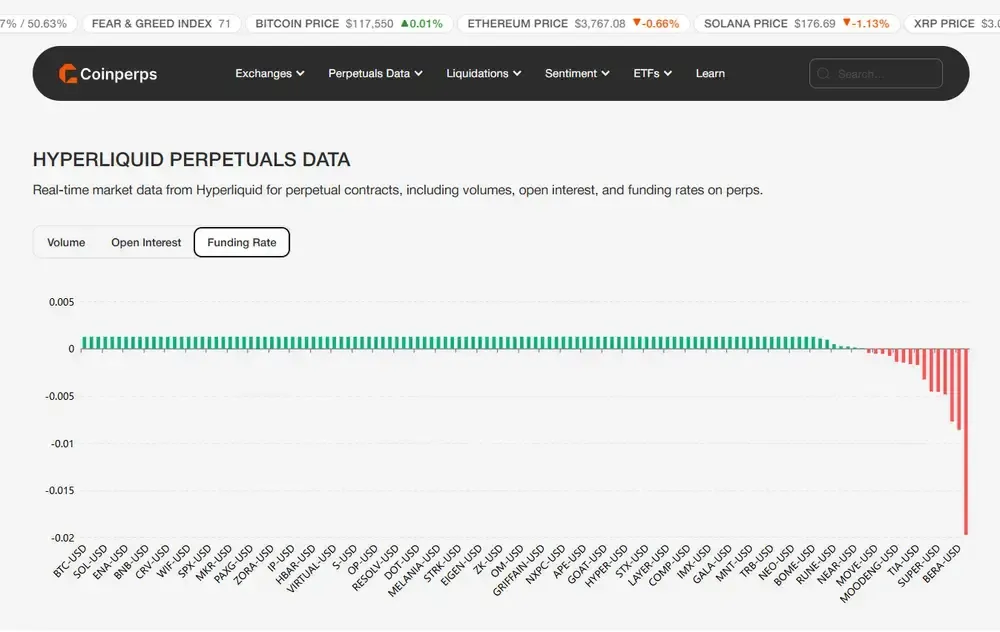This screenshot has width=1000, height=632.
Task: Click the 0.005 y-axis value
Action: pos(62,302)
